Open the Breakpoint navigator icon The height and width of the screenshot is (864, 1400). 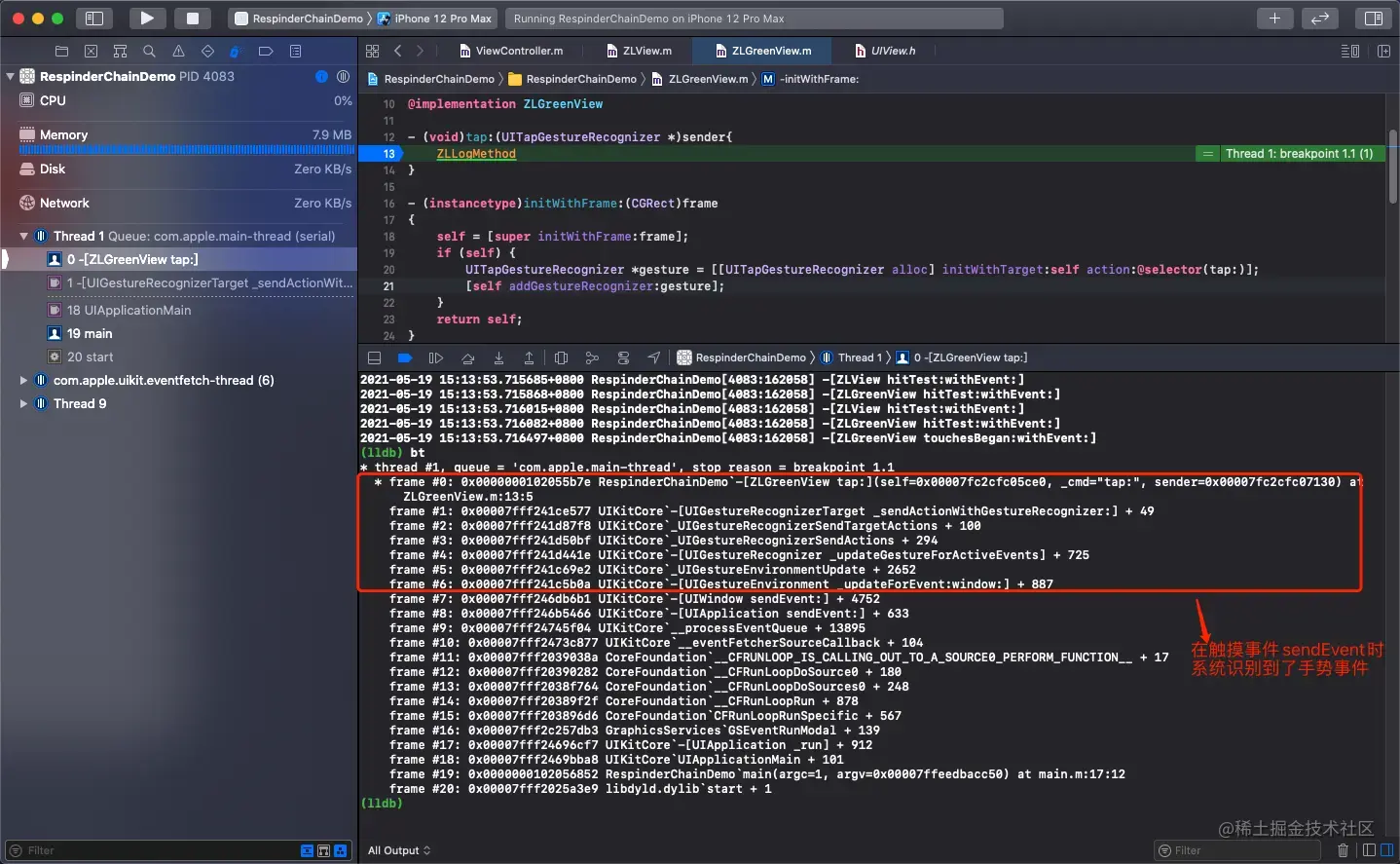click(266, 51)
